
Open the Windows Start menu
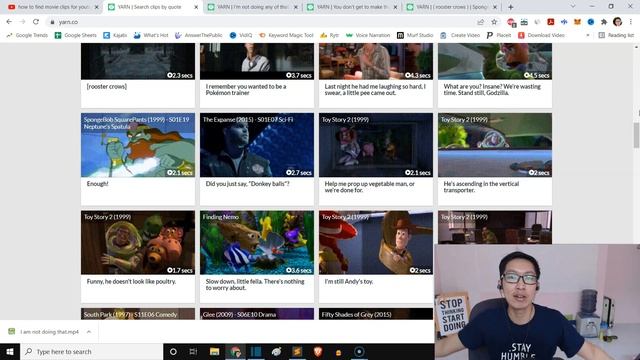10,351
